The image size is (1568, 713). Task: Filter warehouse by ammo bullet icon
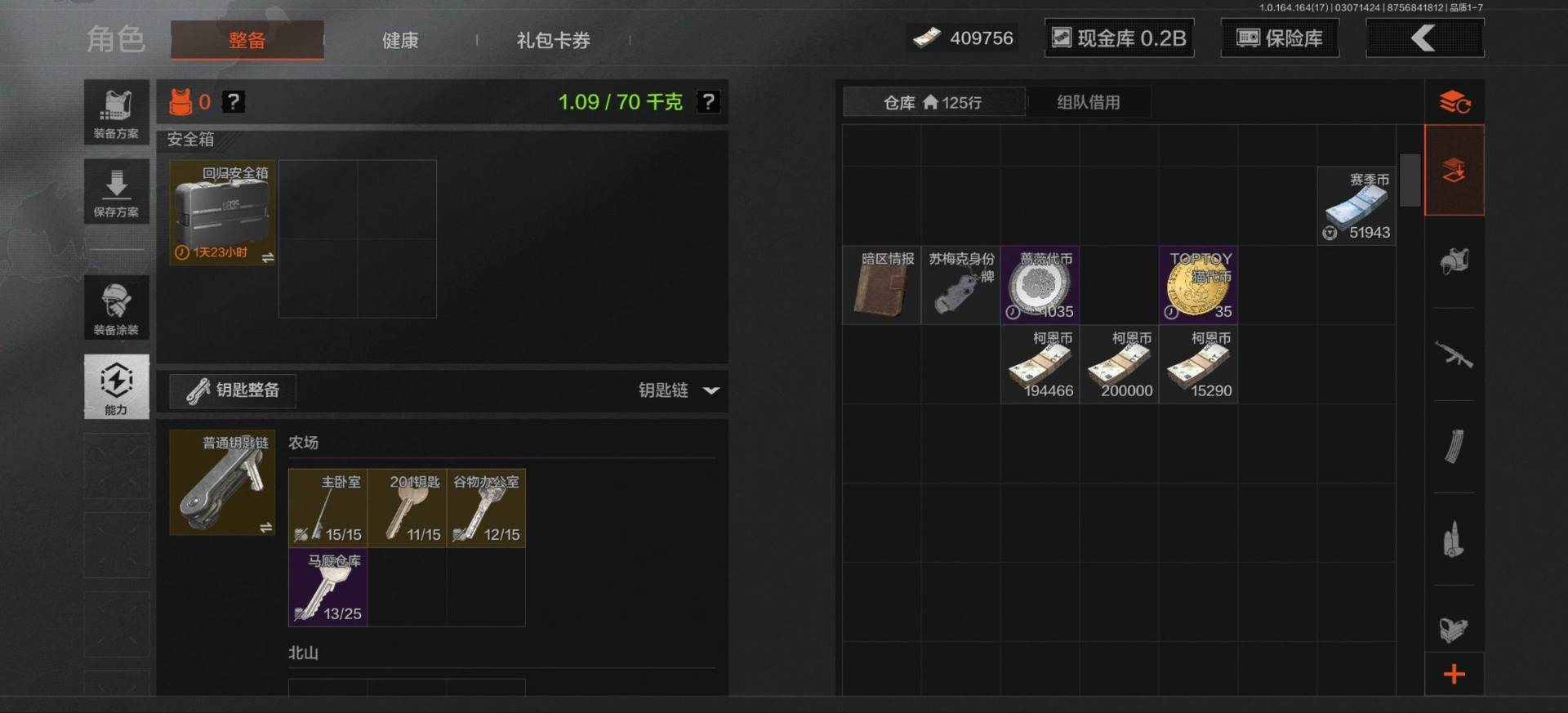click(1454, 539)
